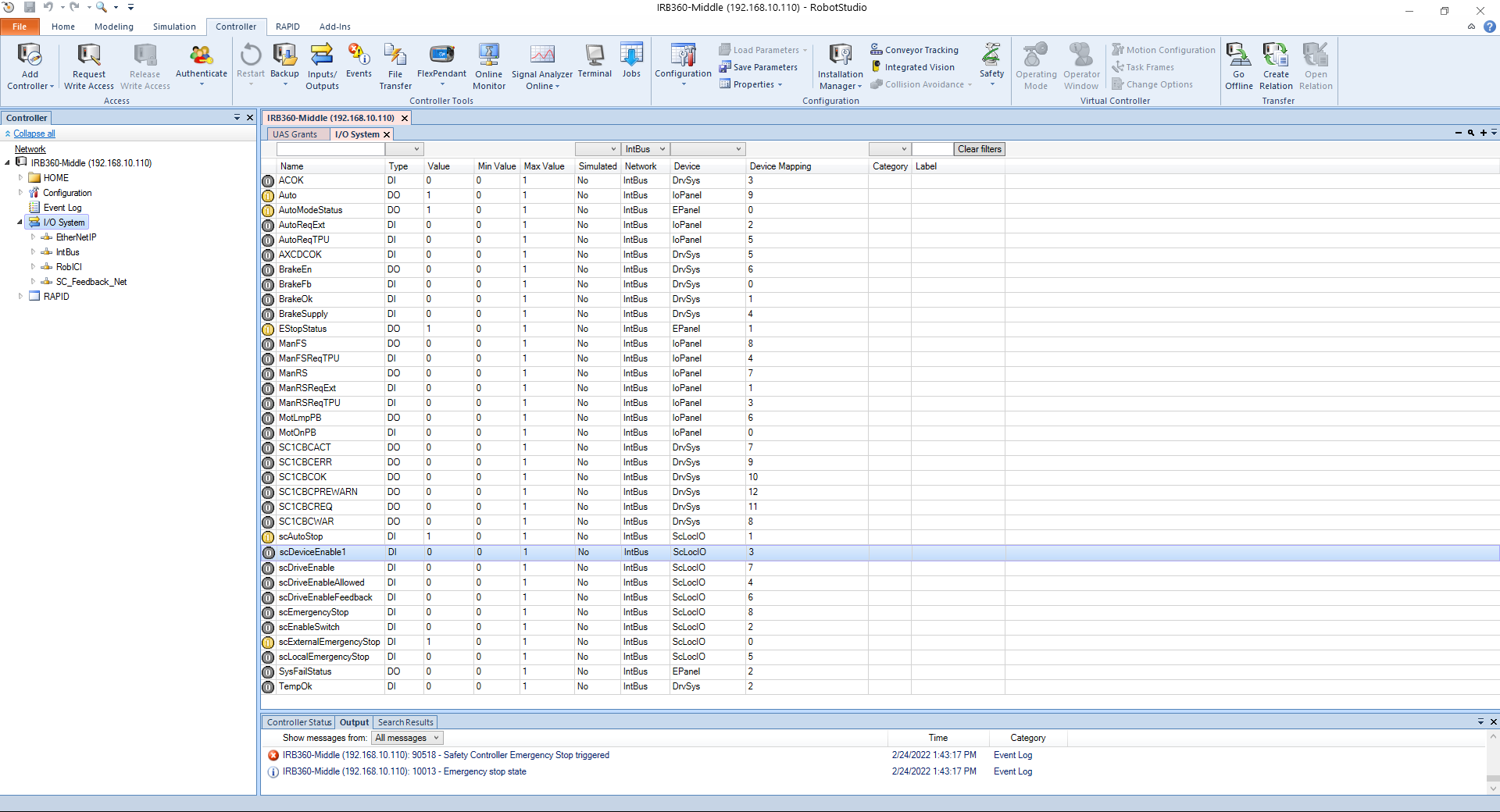1500x812 pixels.
Task: Click the Collapse all link
Action: pos(34,134)
